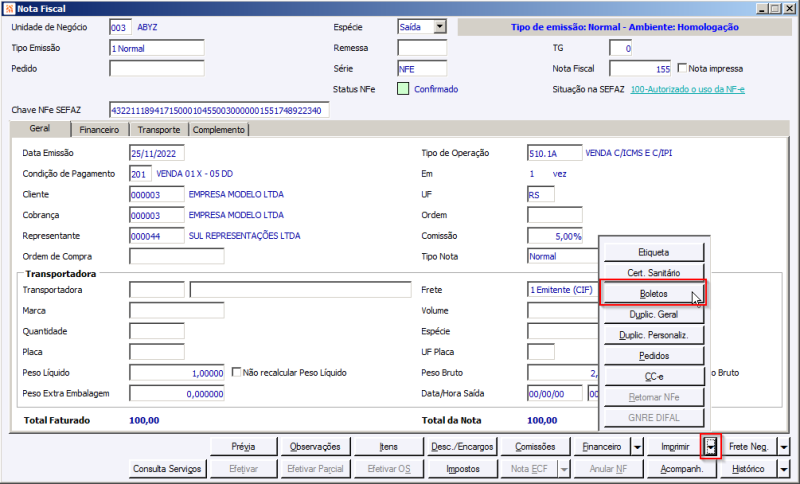This screenshot has height=484, width=800.
Task: Open the Observações button
Action: click(x=315, y=447)
